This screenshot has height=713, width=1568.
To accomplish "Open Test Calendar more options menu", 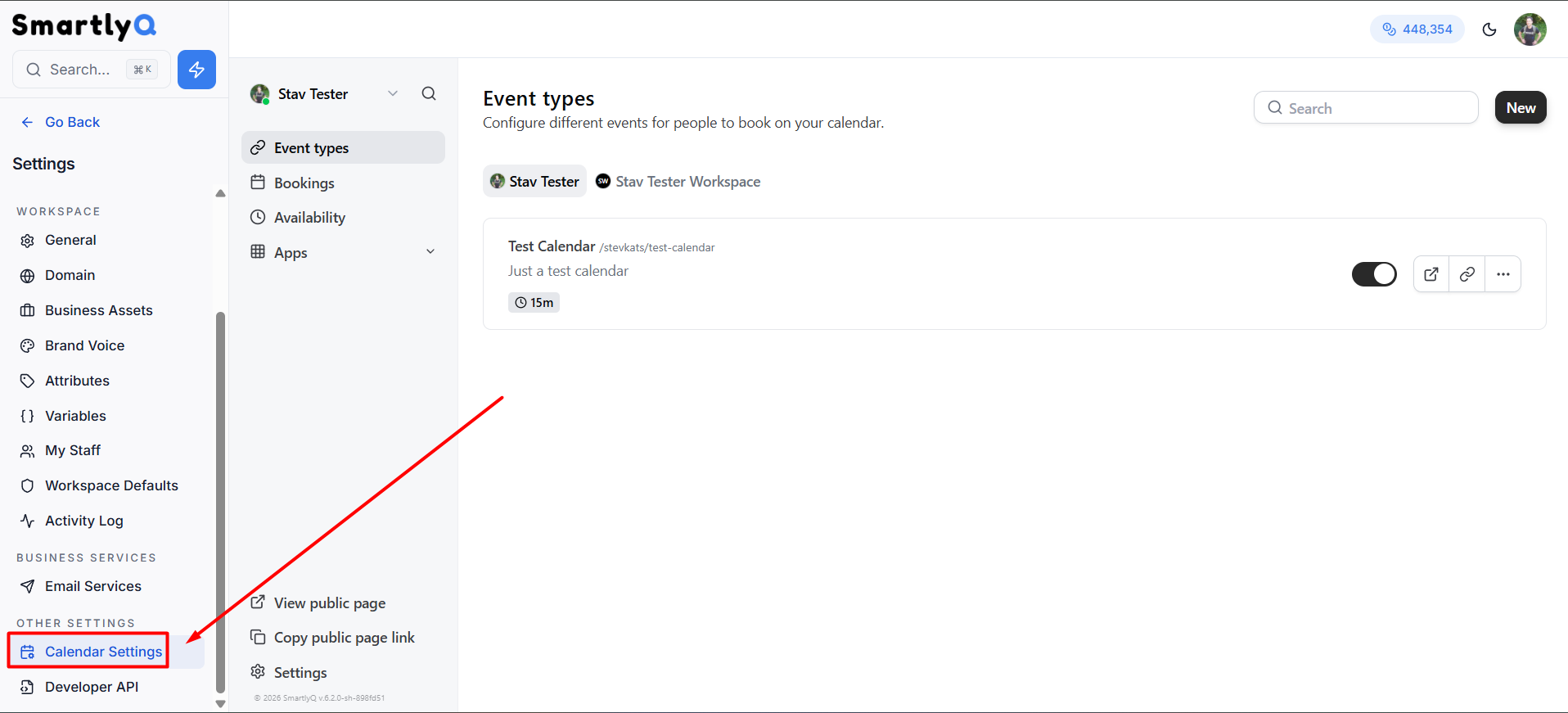I will pyautogui.click(x=1503, y=274).
